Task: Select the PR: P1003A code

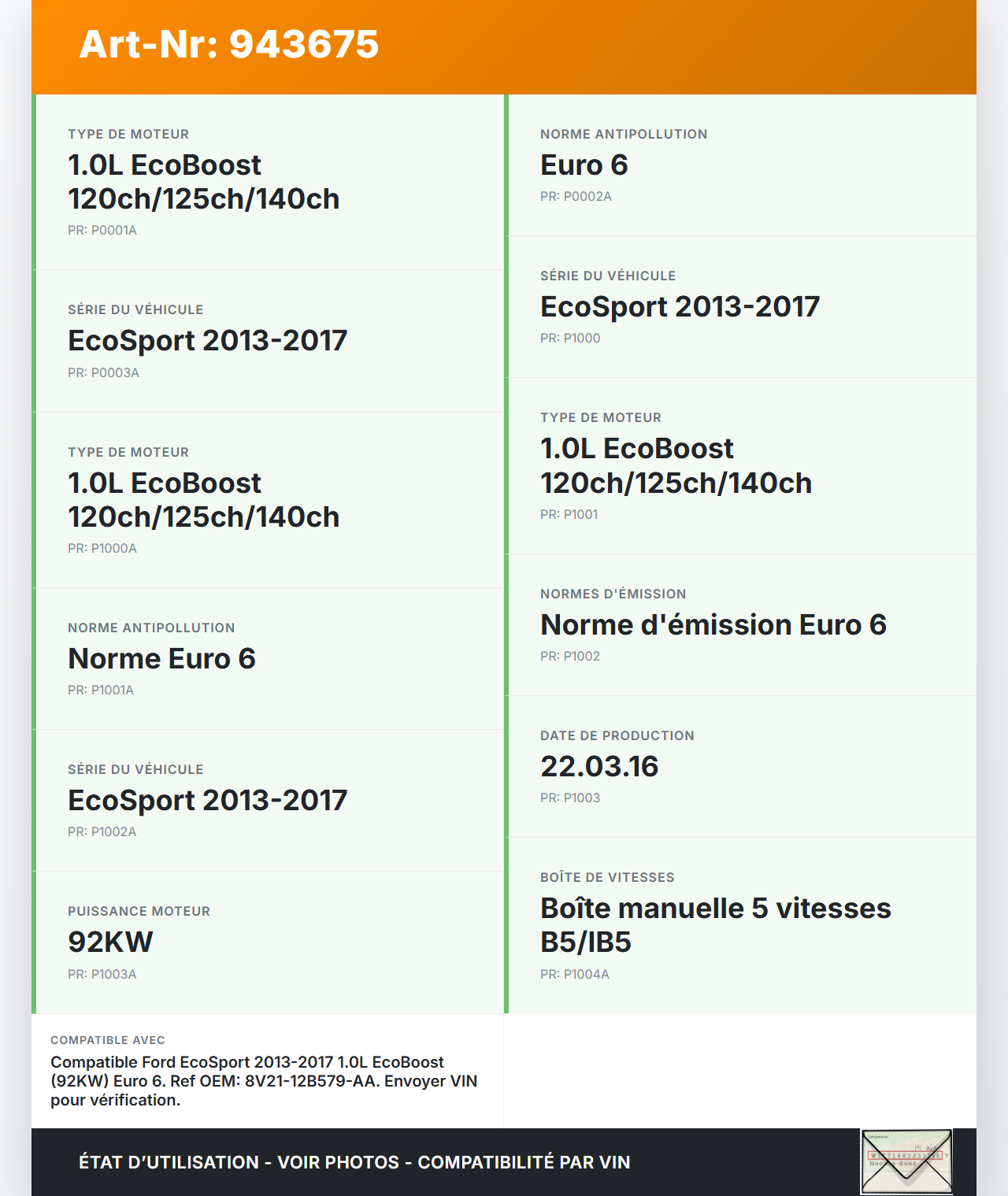Action: tap(102, 975)
